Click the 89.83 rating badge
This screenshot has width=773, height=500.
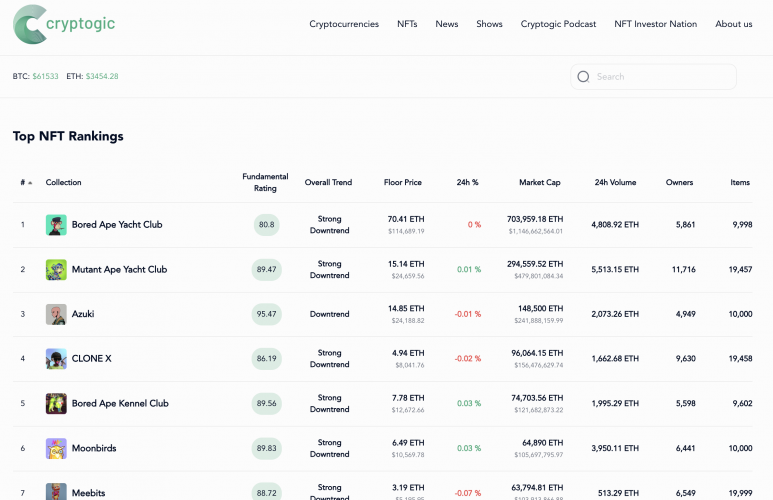coord(267,448)
